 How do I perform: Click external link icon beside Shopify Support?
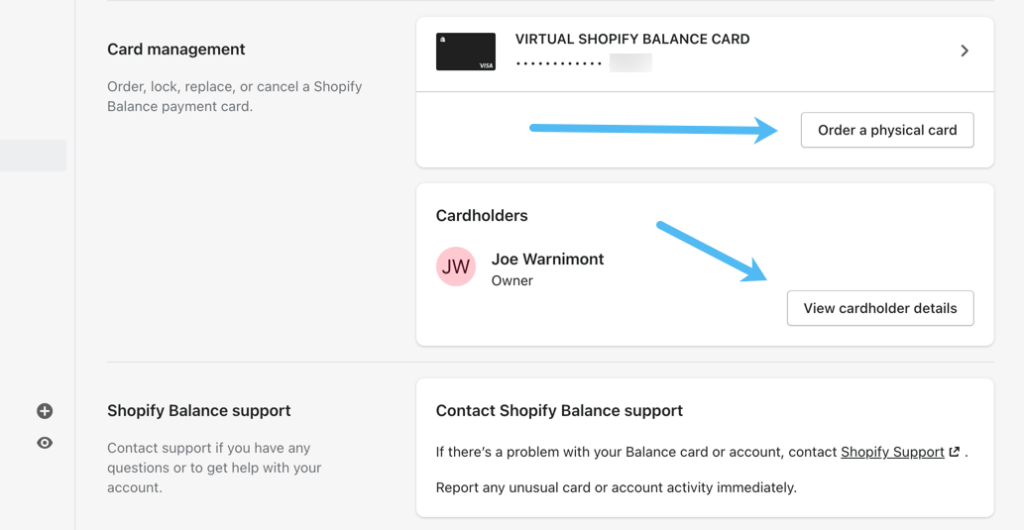pyautogui.click(x=955, y=452)
